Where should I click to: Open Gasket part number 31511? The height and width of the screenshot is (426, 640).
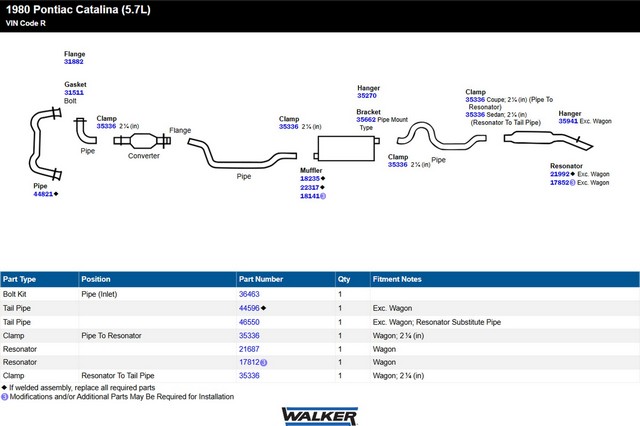pos(73,93)
